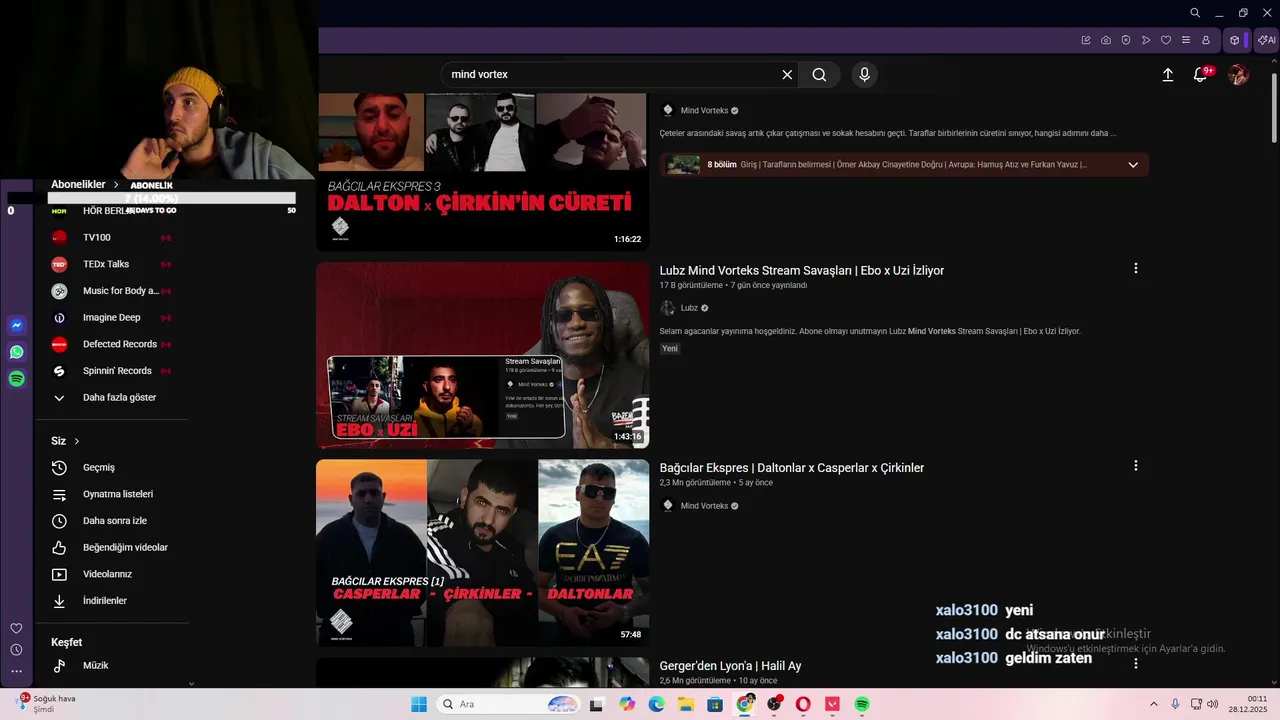Open File Explorer from the taskbar
This screenshot has height=720, width=1280.
tap(686, 704)
